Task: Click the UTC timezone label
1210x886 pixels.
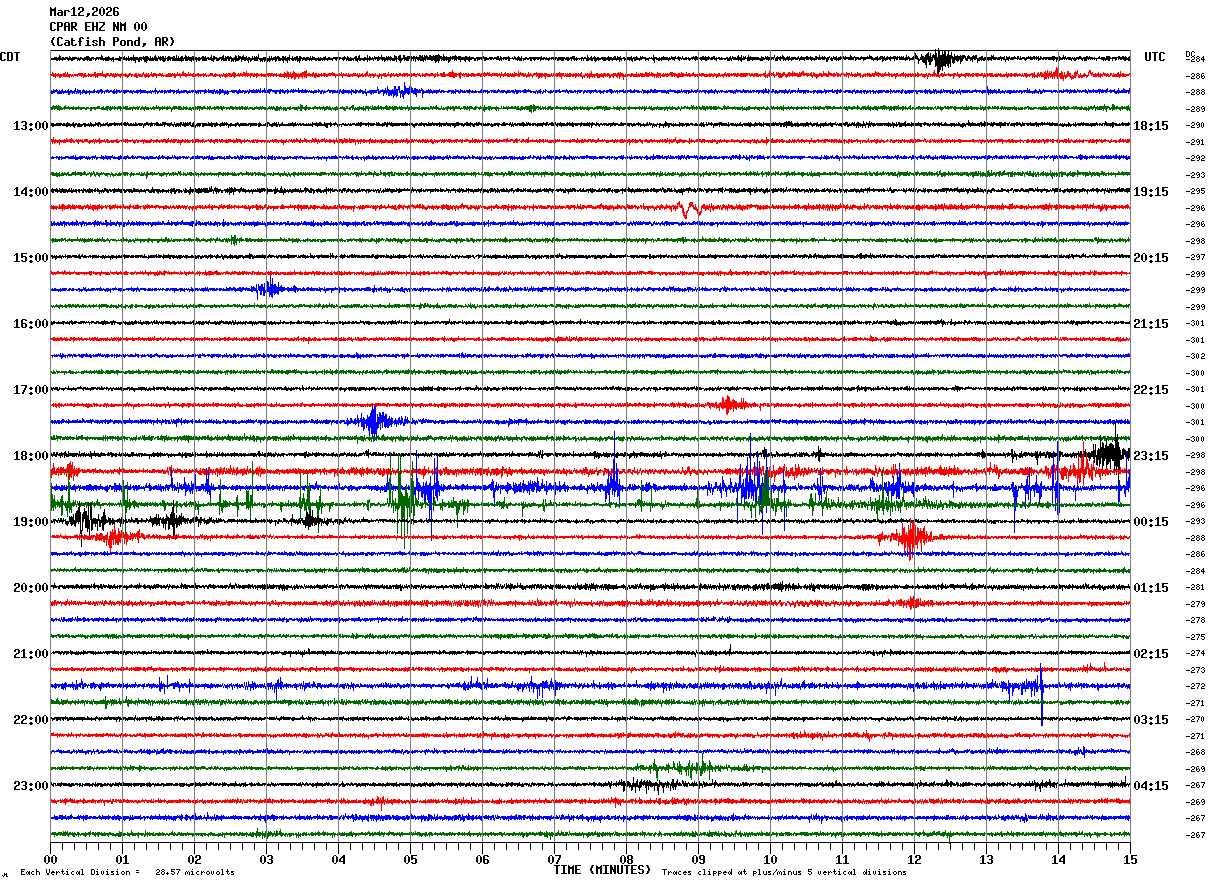Action: click(1155, 57)
